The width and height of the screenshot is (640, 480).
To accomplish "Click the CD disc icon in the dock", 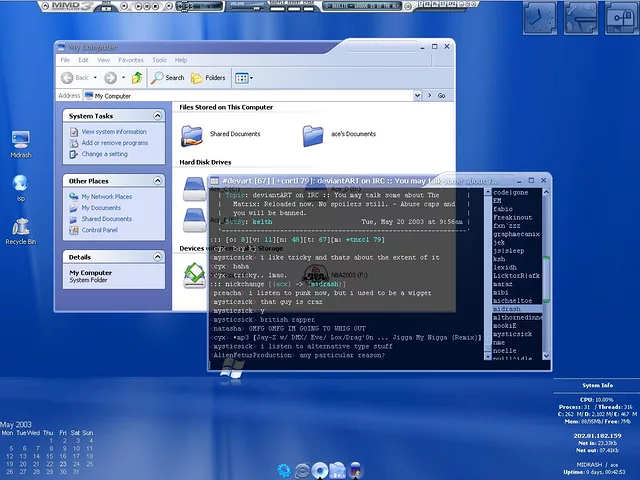I will coord(320,470).
